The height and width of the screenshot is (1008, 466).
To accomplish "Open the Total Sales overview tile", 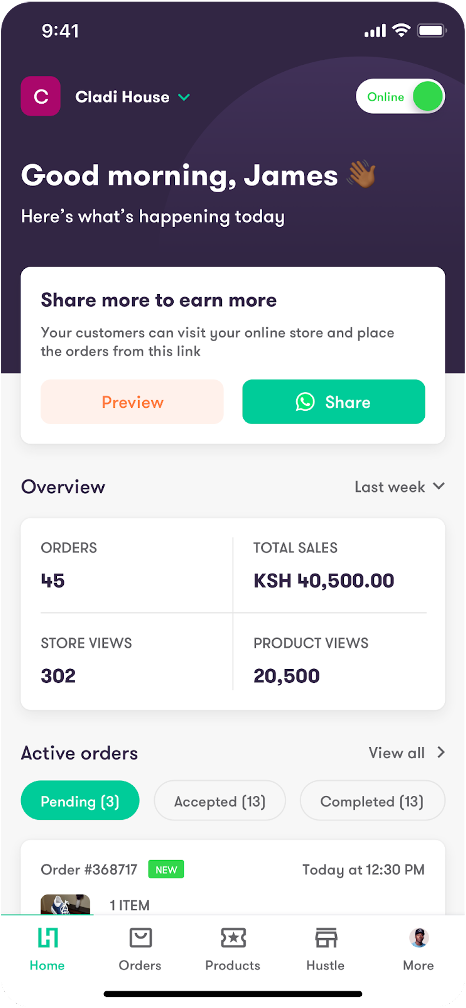I will tap(339, 565).
